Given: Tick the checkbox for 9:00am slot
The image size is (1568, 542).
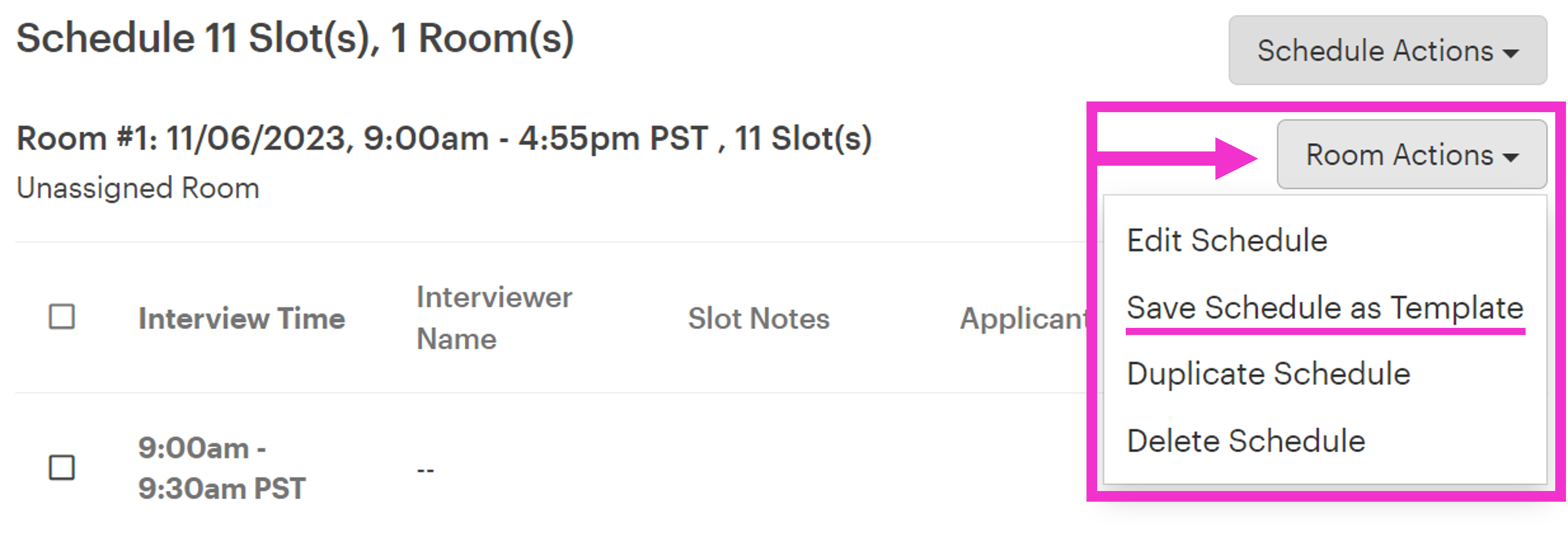Looking at the screenshot, I should [62, 468].
